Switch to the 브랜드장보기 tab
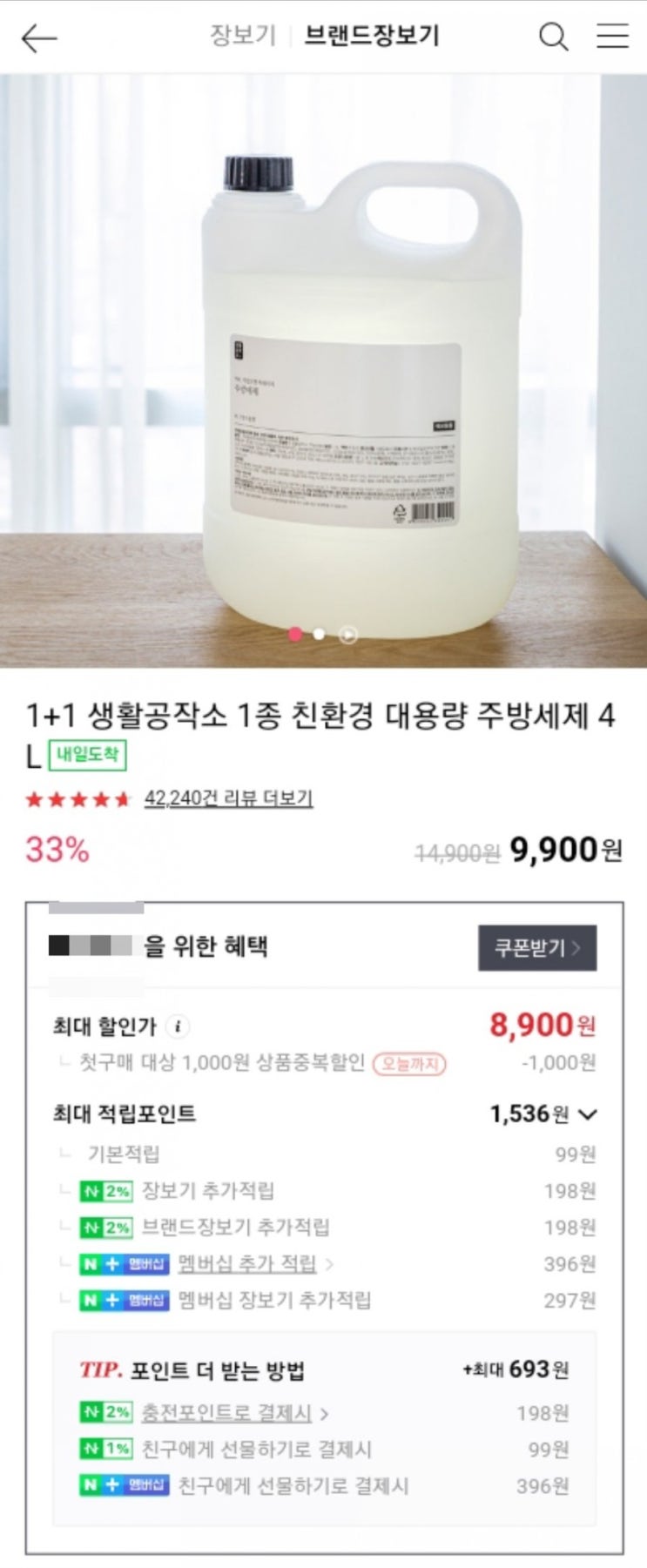 click(x=372, y=36)
